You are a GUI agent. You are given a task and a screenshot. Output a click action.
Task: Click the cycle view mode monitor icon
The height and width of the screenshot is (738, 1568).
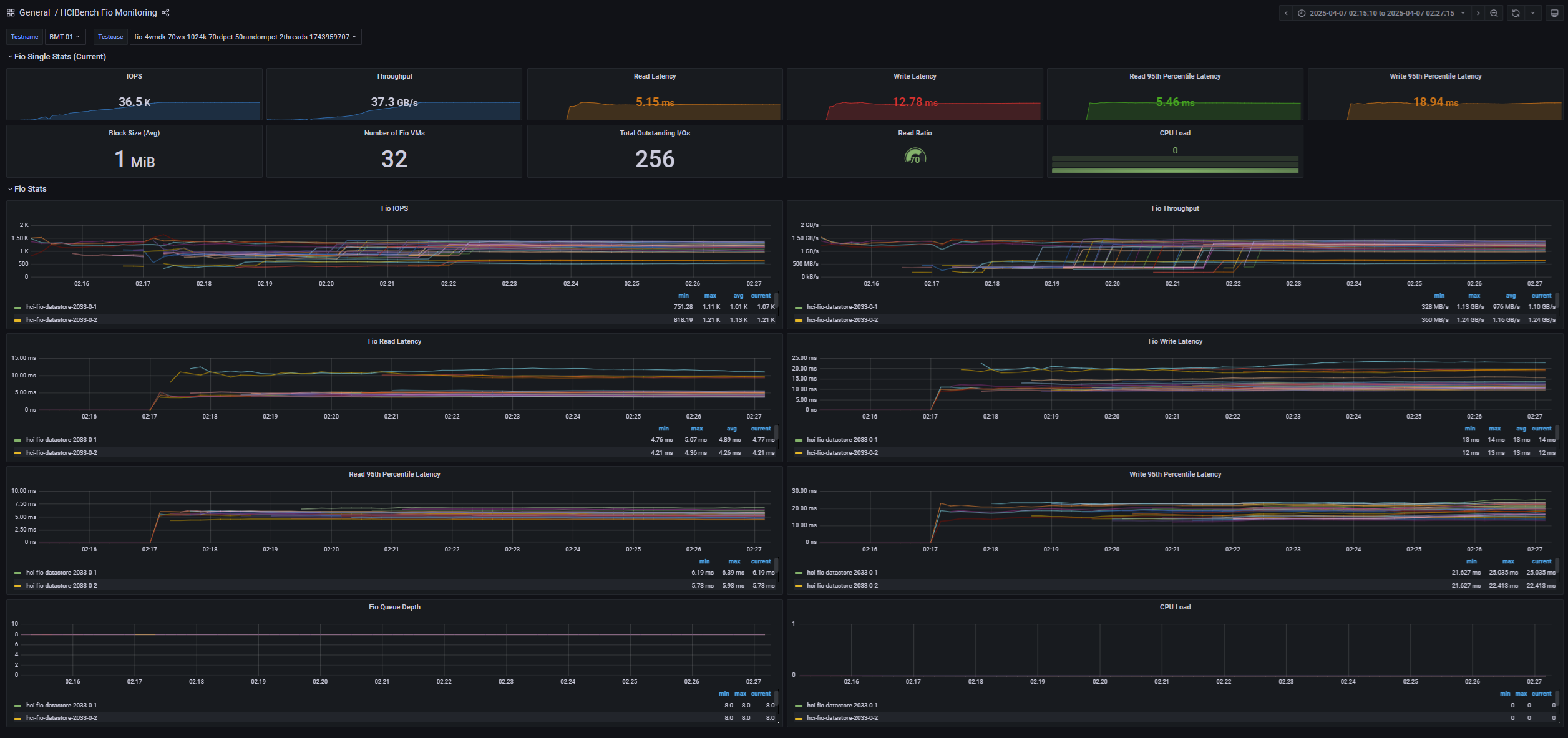click(1554, 13)
